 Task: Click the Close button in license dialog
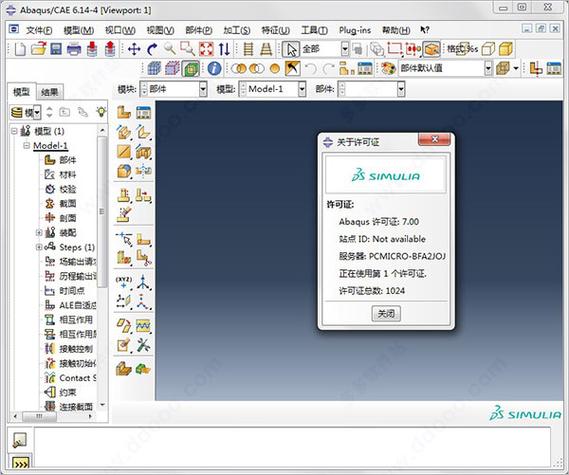pos(386,314)
